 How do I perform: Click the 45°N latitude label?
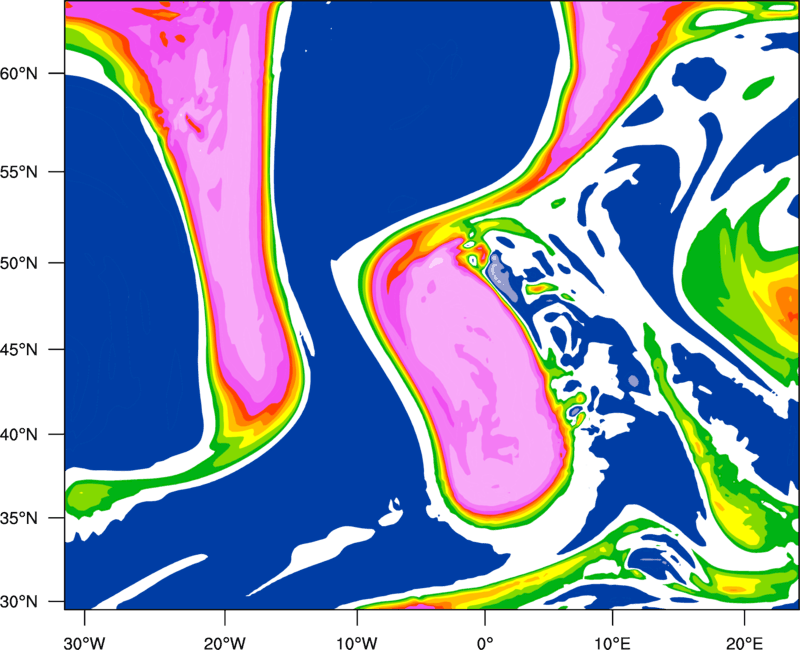tap(19, 349)
